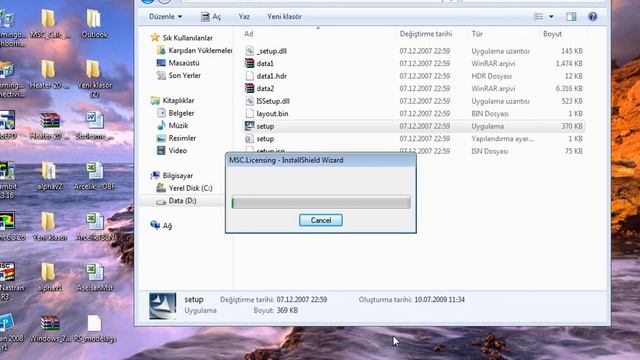
Task: Select the setup application icon
Action: click(x=249, y=126)
